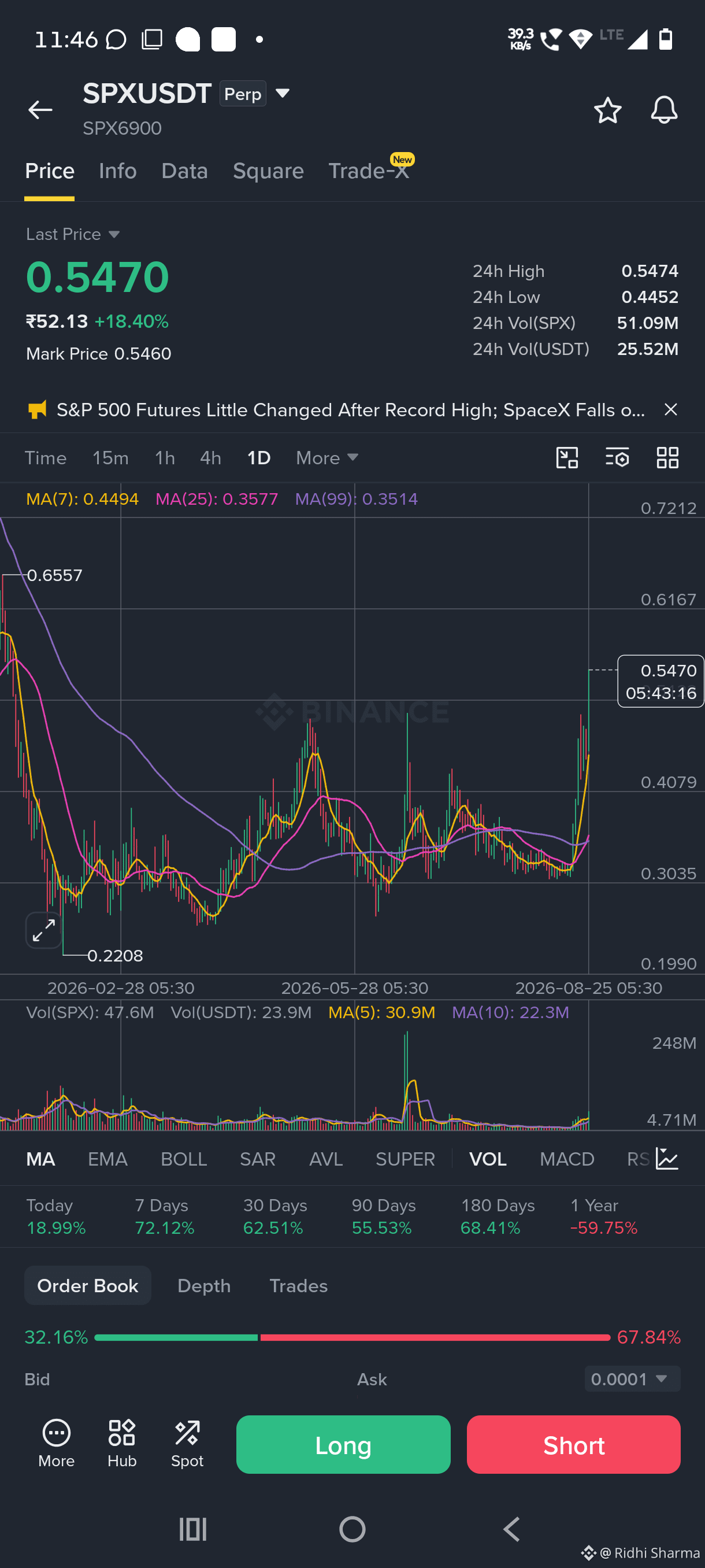Click the 0.6557 high marker on chart
The image size is (705, 1568).
coord(54,575)
